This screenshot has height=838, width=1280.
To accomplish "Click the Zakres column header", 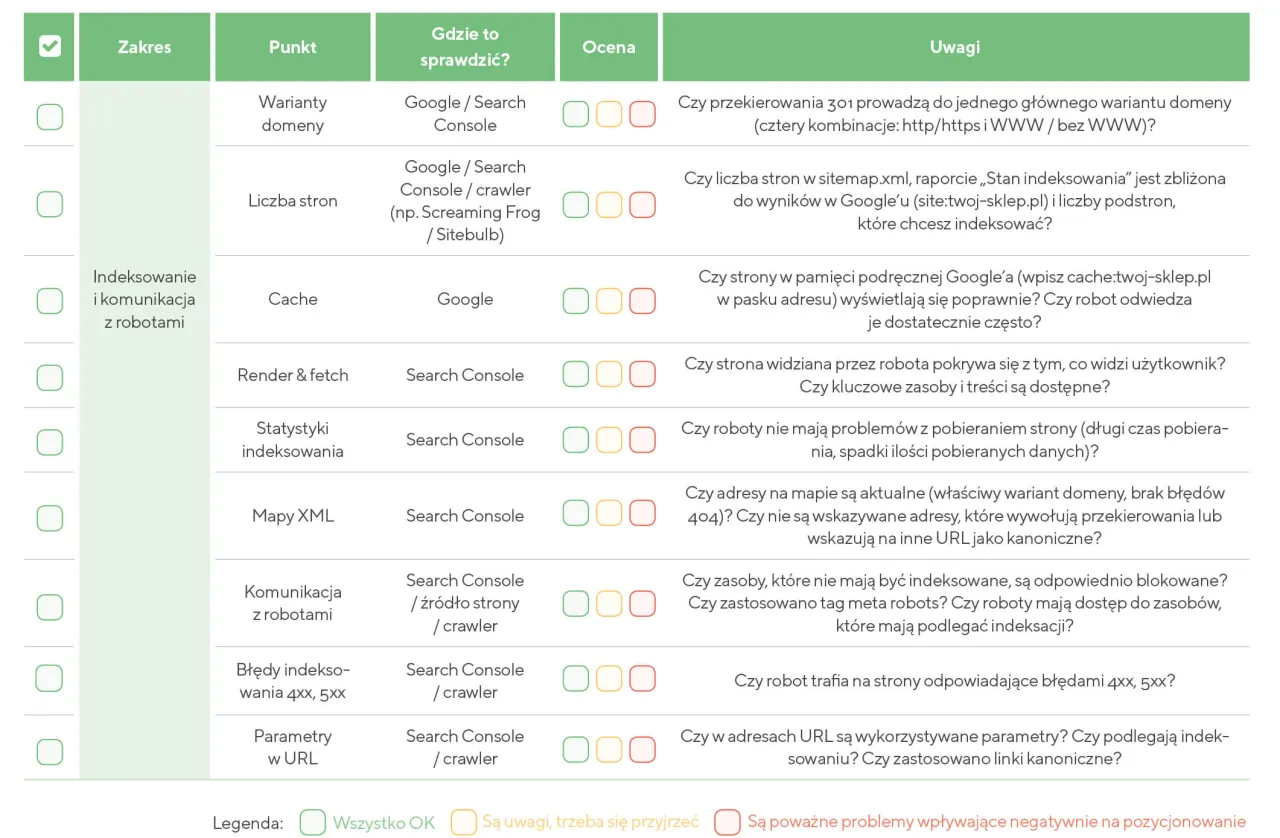I will pos(144,47).
